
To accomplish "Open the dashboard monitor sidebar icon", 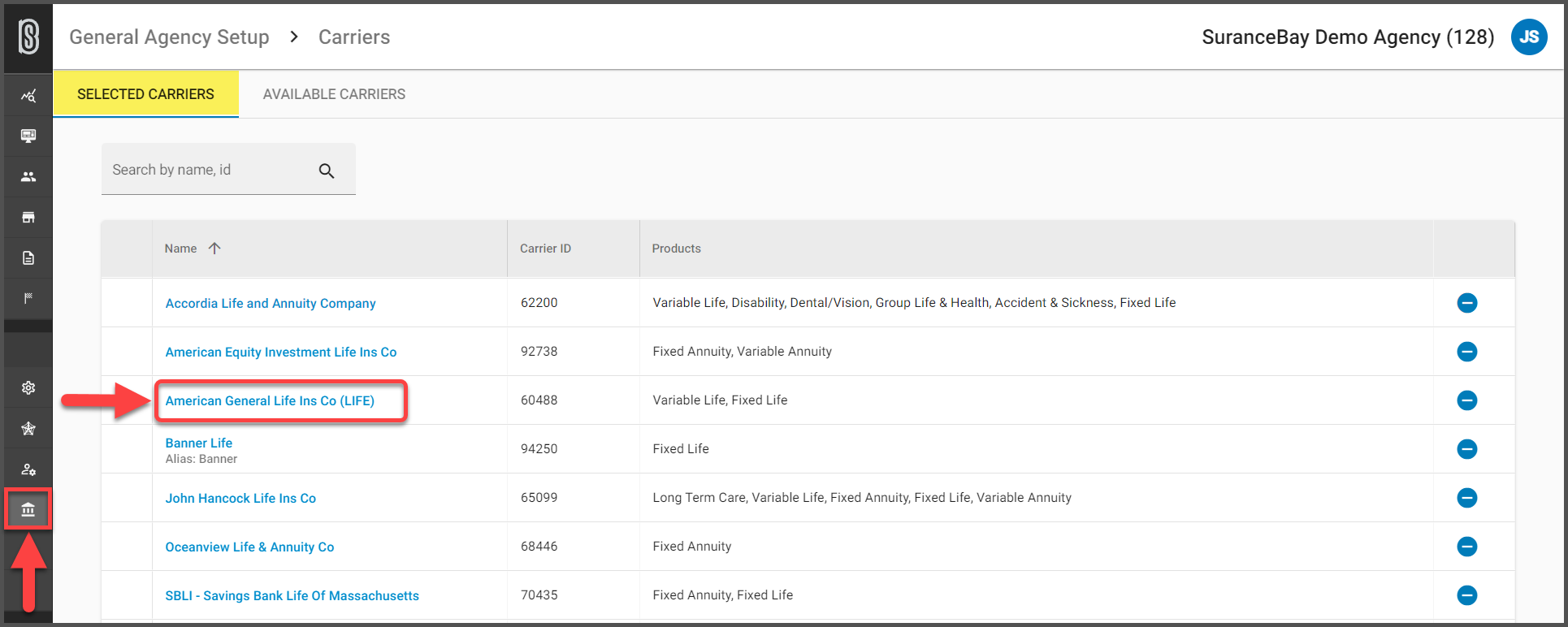I will [x=28, y=136].
